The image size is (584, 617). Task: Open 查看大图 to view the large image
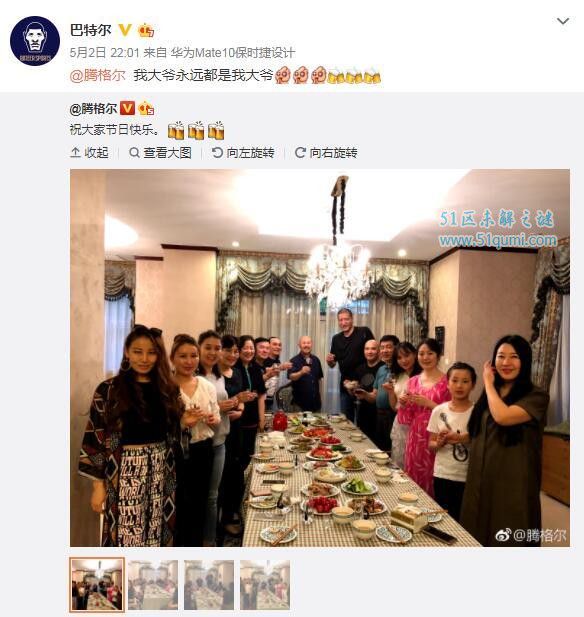160,153
